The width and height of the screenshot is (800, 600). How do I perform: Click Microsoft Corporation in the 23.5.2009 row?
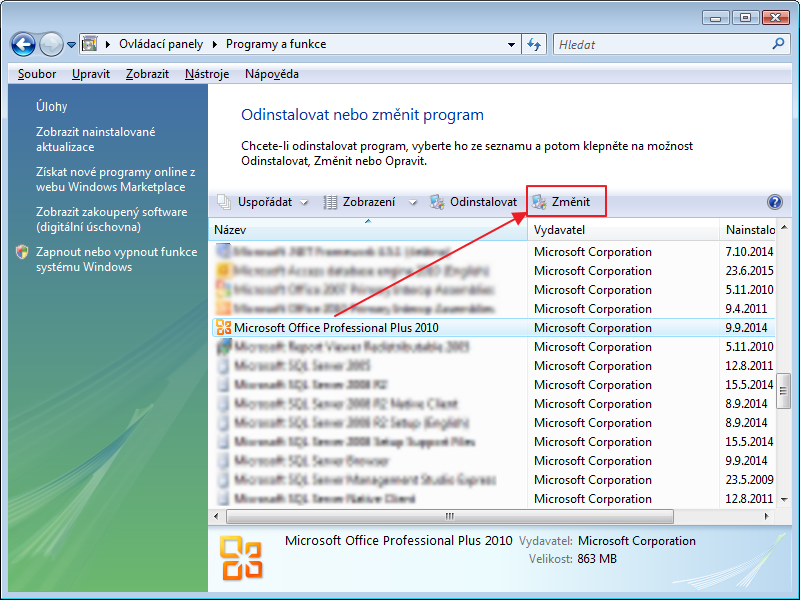tap(593, 480)
